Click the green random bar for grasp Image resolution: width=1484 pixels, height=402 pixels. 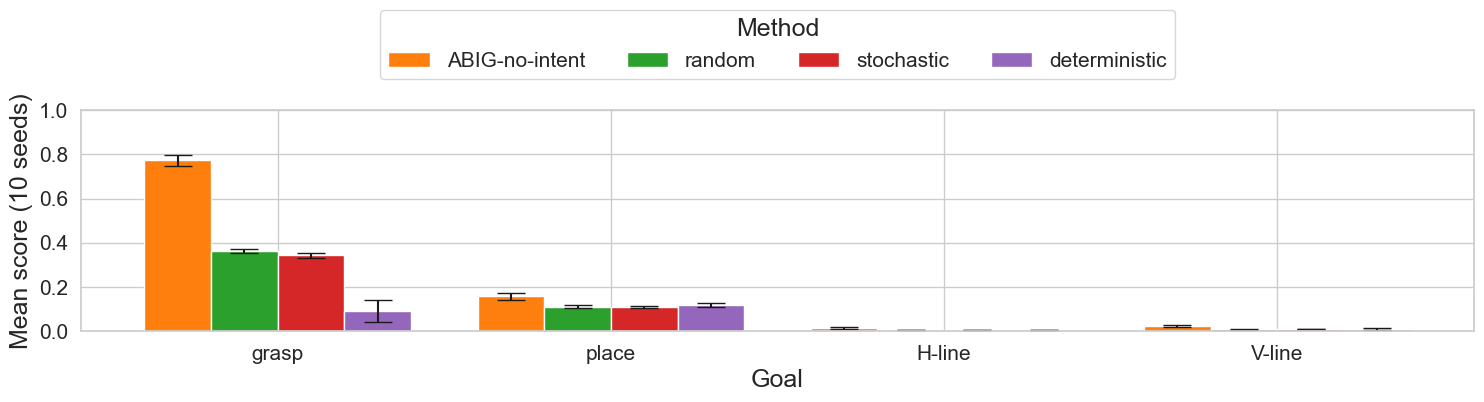click(244, 291)
